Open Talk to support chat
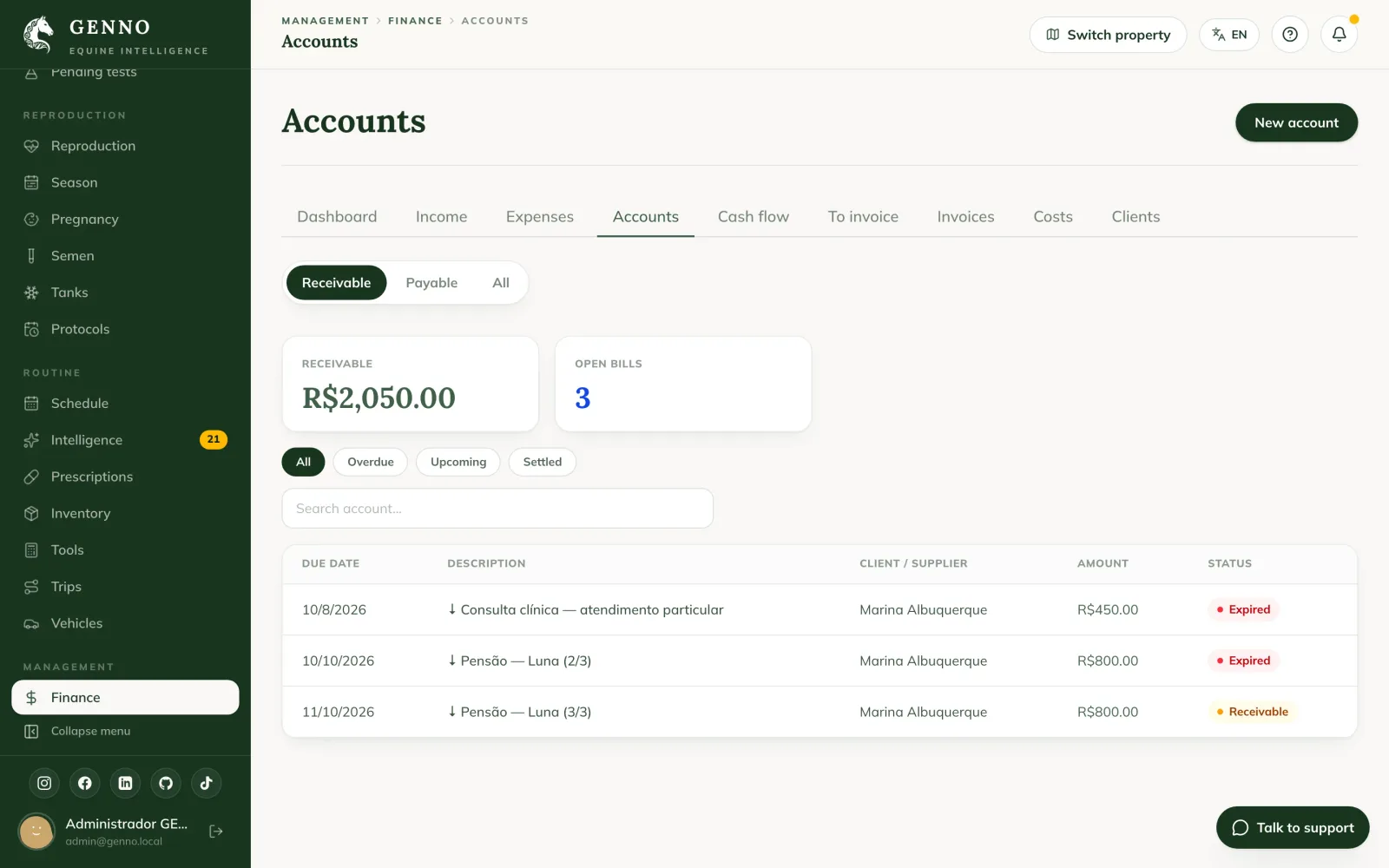 coord(1293,827)
